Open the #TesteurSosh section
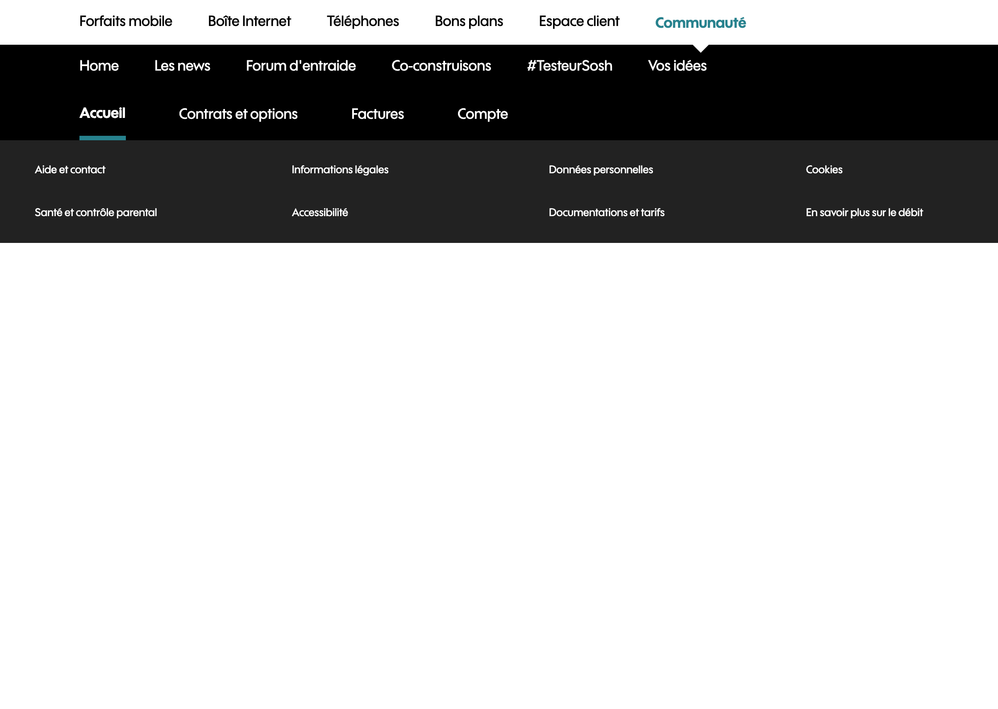Image resolution: width=998 pixels, height=709 pixels. [x=569, y=66]
